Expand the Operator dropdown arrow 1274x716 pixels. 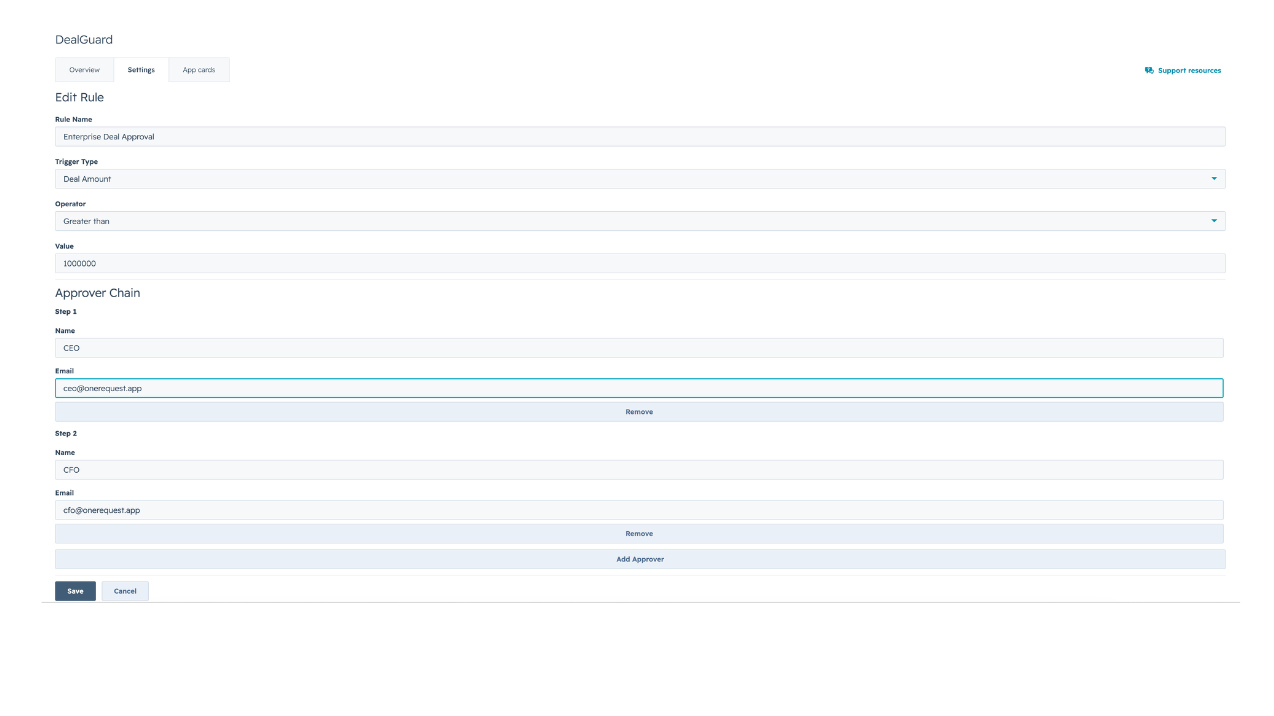point(1214,221)
